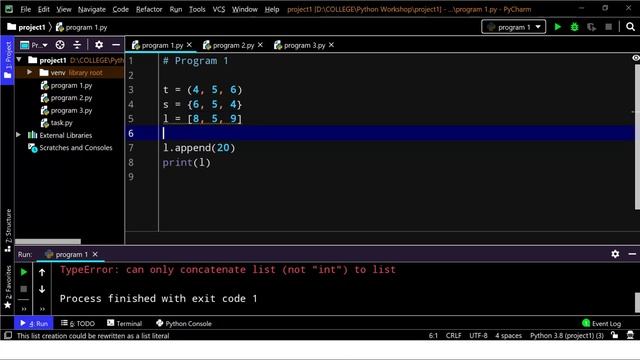Open the Refactor menu
This screenshot has width=640, height=360.
pos(149,9)
